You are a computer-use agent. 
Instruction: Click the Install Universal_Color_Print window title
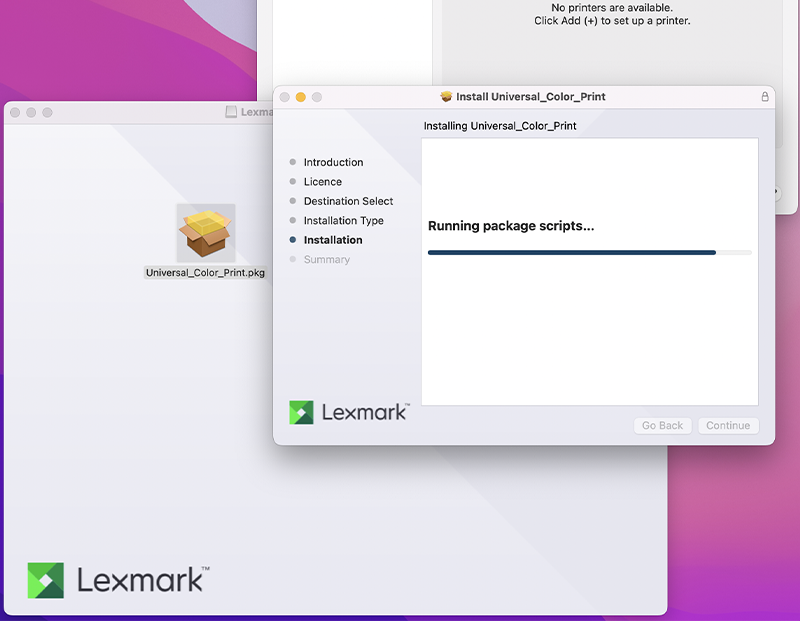[531, 96]
